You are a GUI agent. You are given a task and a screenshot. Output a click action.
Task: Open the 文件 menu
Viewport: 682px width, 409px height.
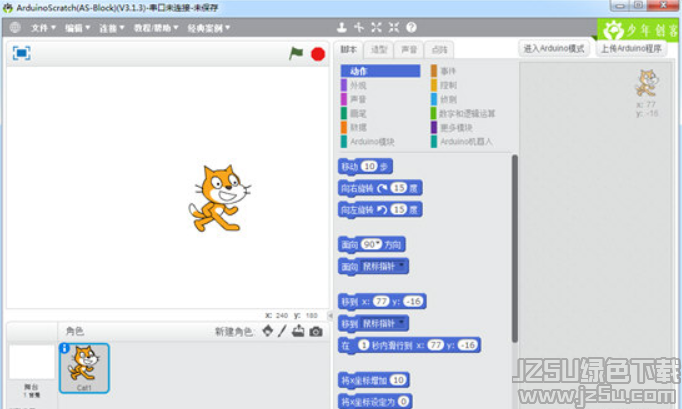click(43, 28)
